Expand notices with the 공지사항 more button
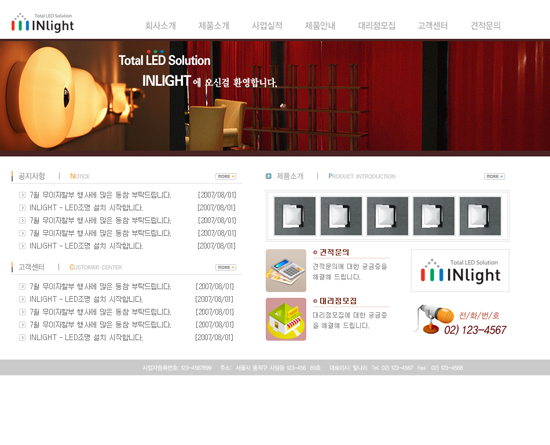Image resolution: width=550 pixels, height=445 pixels. pos(226,176)
